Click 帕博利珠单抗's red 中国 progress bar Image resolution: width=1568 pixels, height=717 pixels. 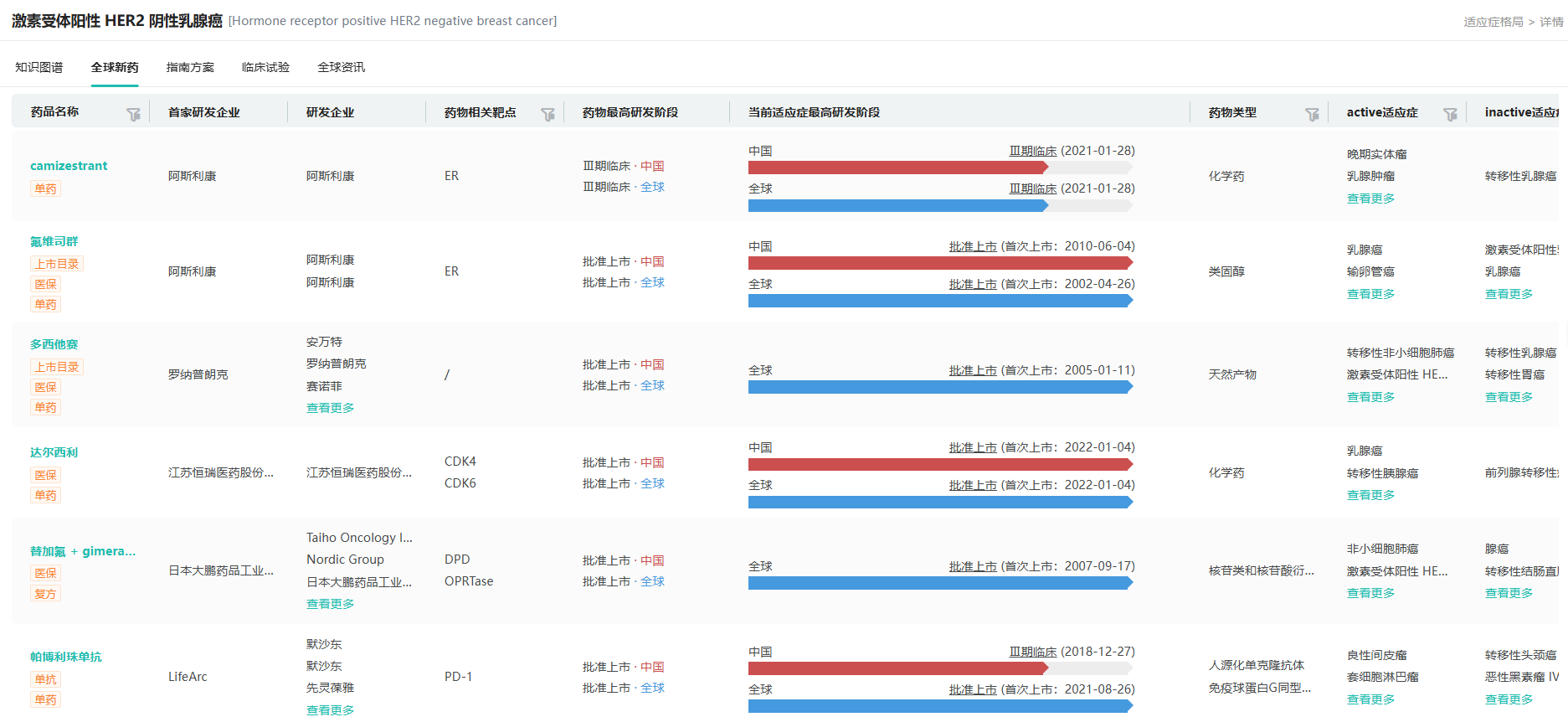click(898, 668)
